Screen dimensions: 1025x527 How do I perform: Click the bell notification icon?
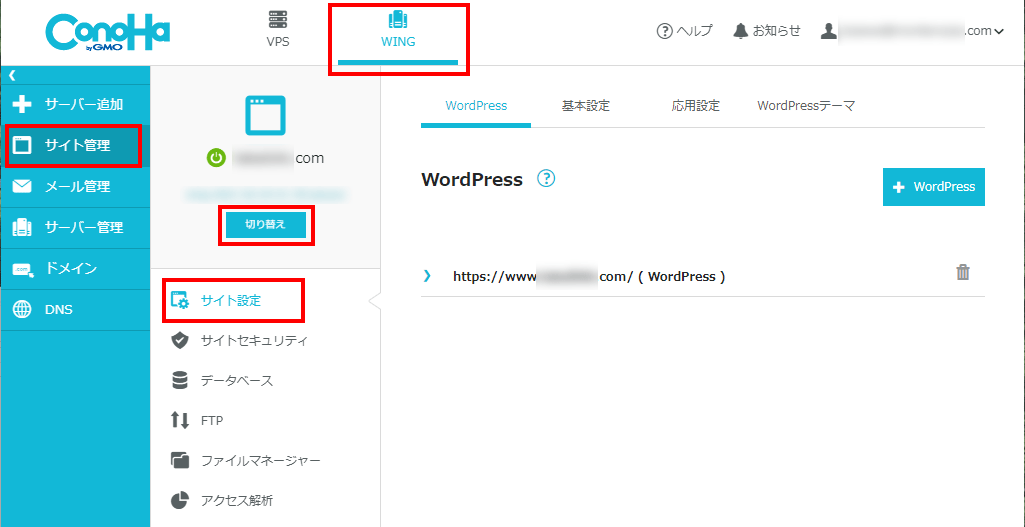[x=741, y=31]
